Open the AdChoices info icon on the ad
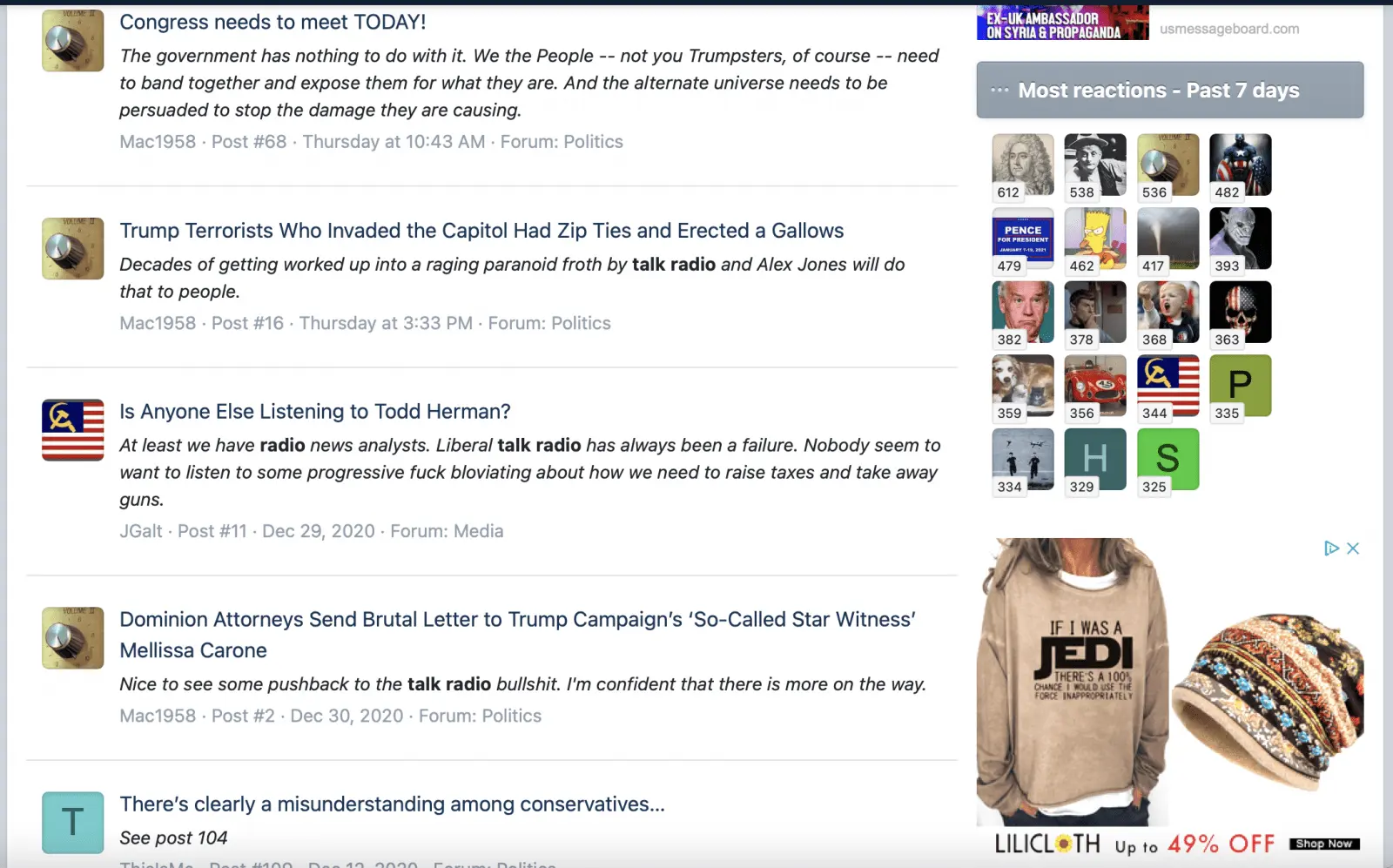 coord(1333,548)
